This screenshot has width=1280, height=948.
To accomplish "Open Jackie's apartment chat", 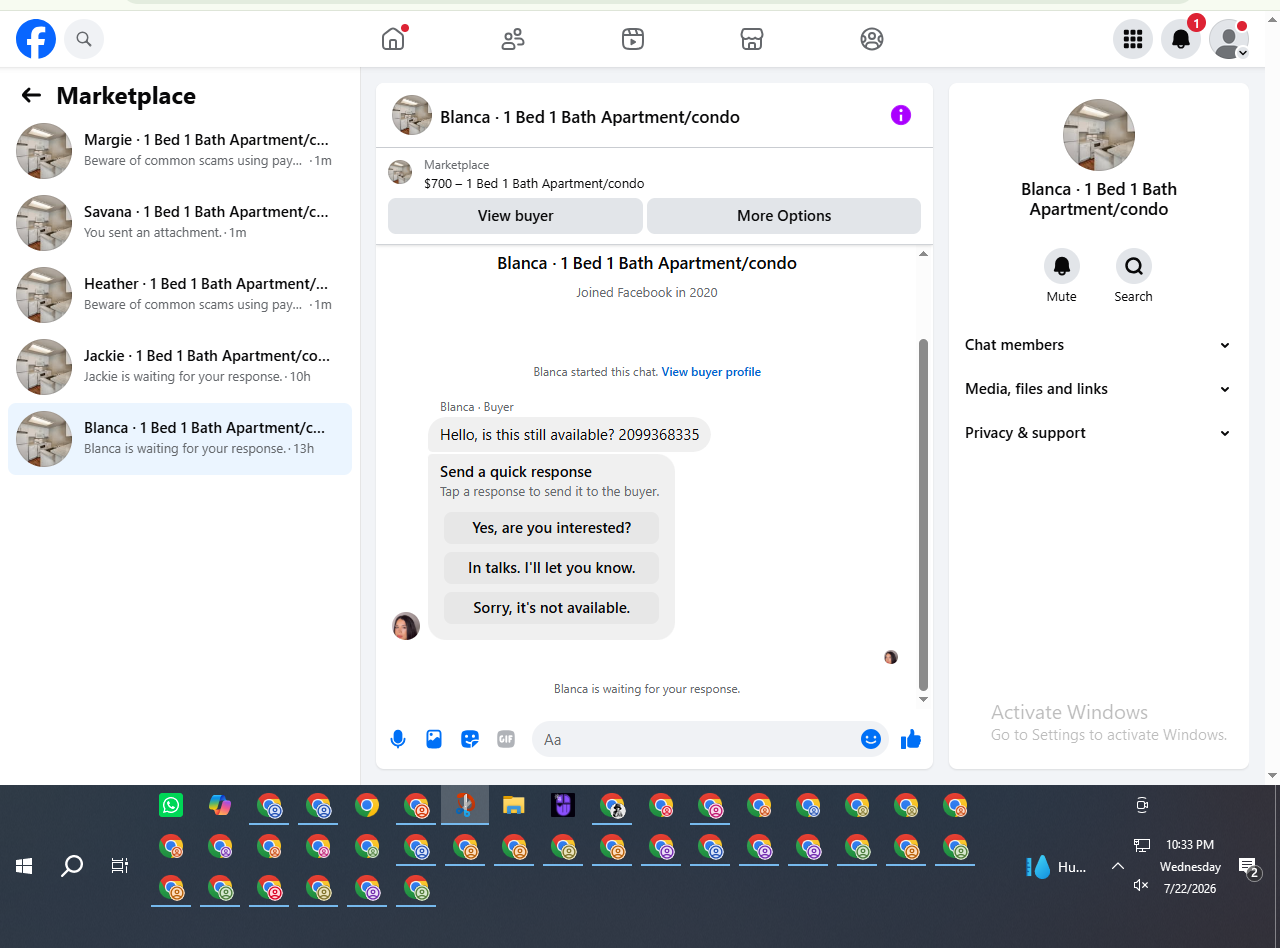I will point(180,366).
